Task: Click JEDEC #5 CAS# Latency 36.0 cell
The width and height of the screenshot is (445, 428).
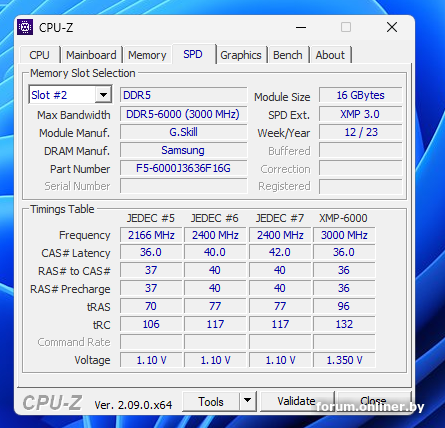Action: coord(151,252)
